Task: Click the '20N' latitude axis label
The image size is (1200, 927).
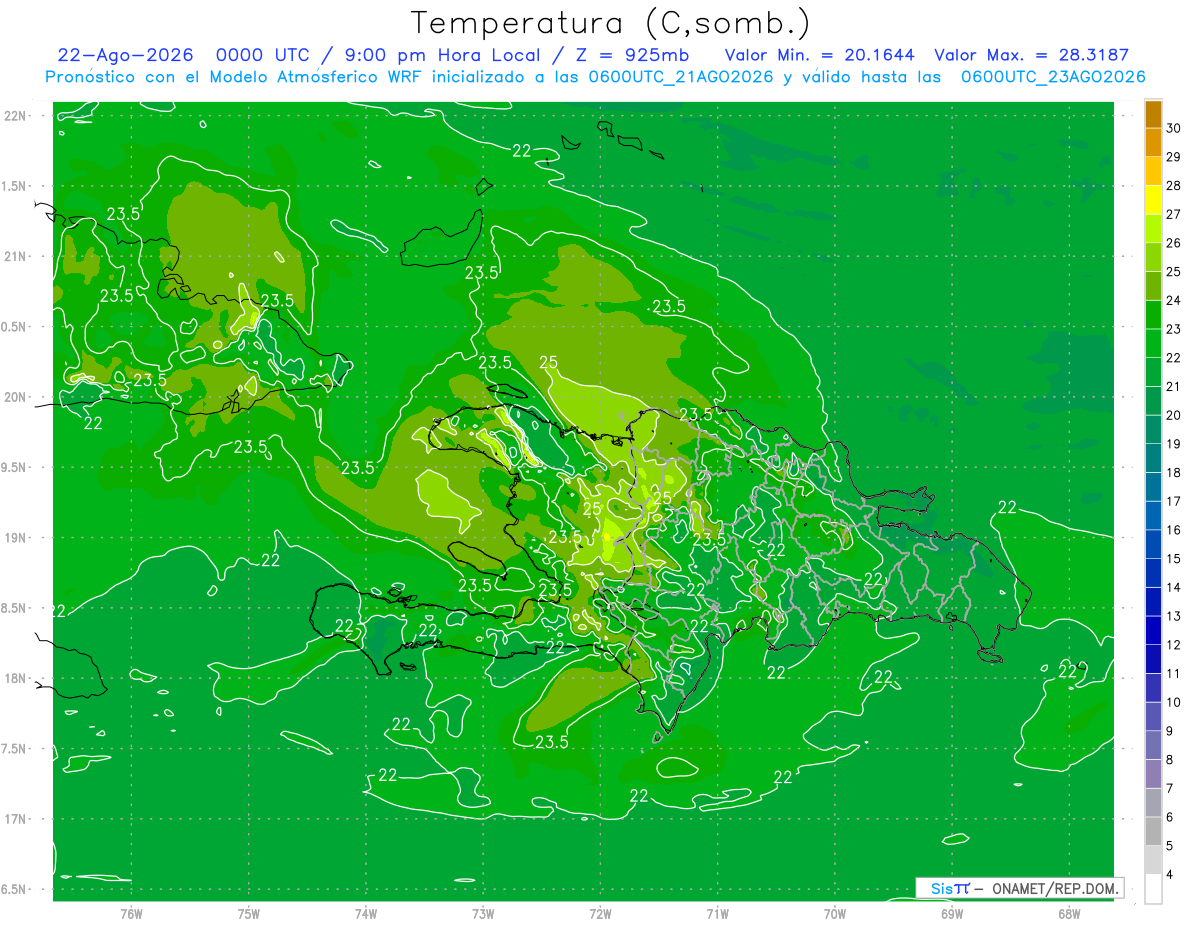Action: 14,397
